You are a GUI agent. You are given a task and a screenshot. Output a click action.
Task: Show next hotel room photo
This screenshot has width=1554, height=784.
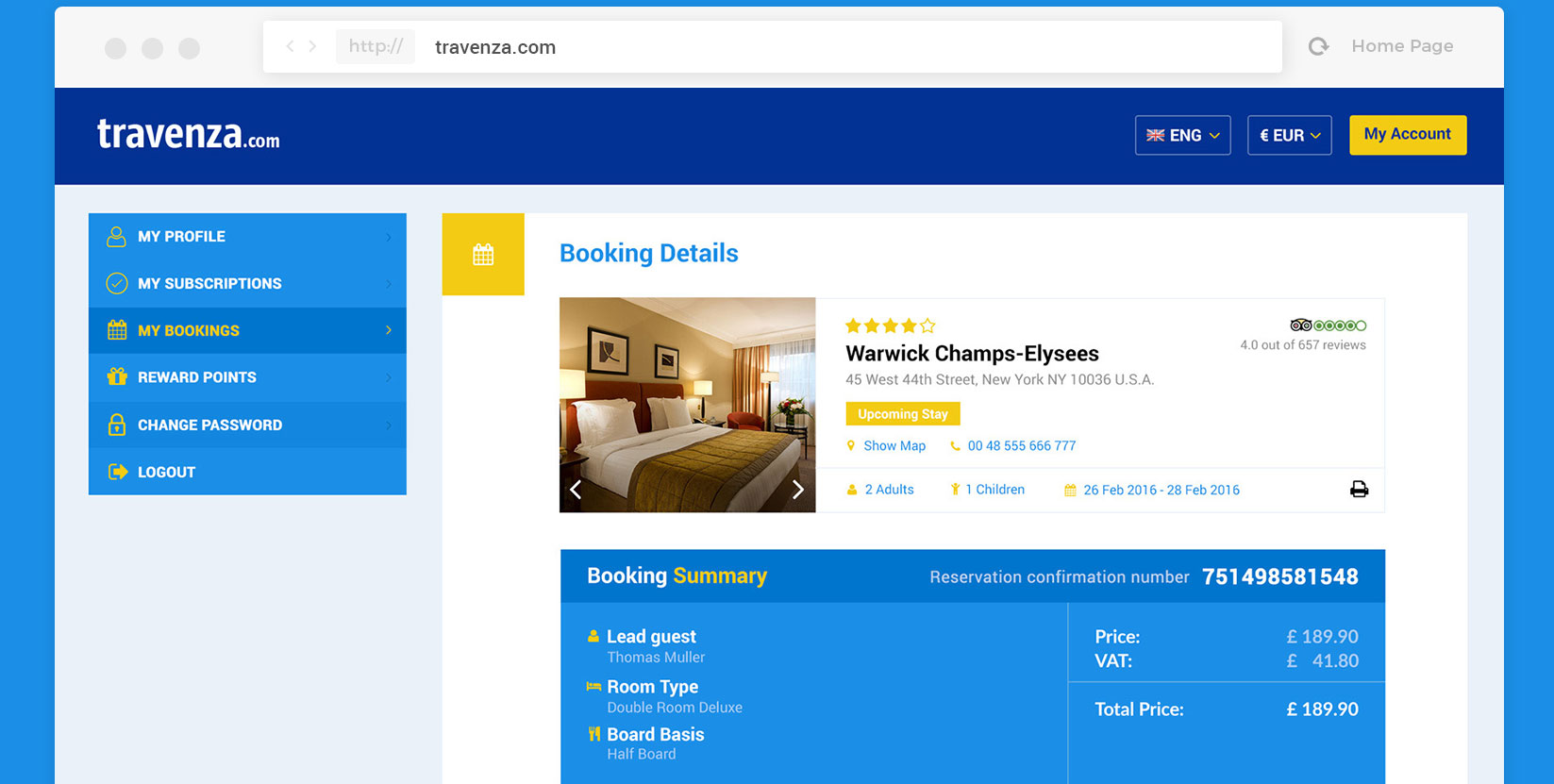pos(798,490)
